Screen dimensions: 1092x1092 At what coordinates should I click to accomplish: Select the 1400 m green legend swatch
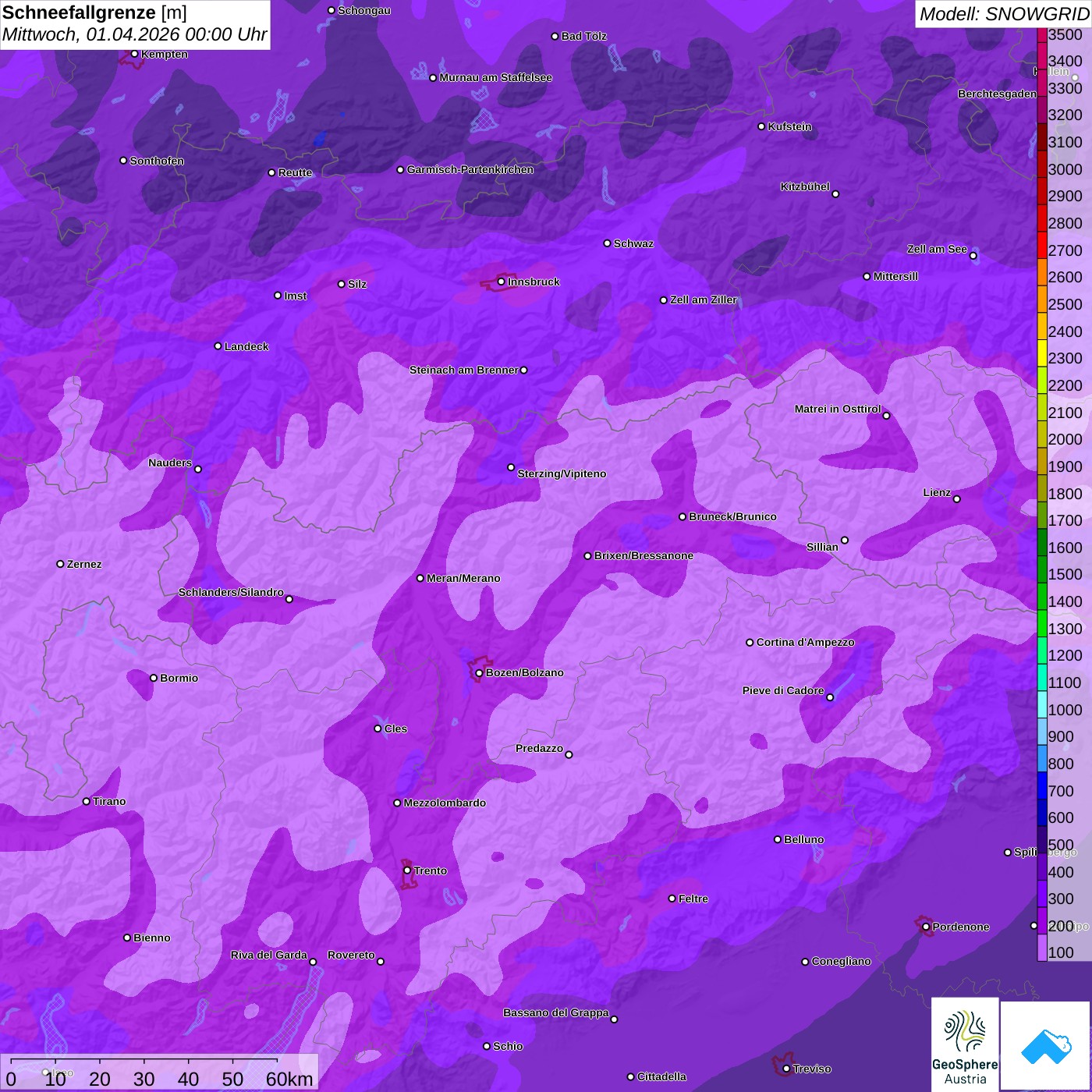tap(1042, 596)
